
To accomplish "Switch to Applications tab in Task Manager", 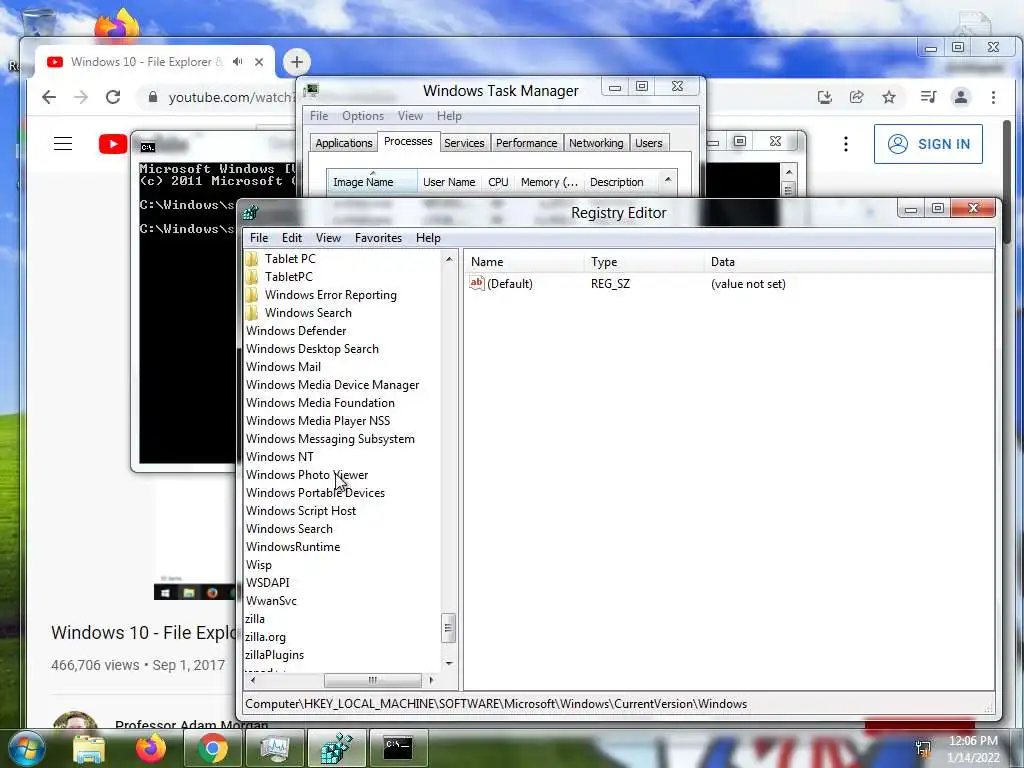I will click(x=344, y=143).
